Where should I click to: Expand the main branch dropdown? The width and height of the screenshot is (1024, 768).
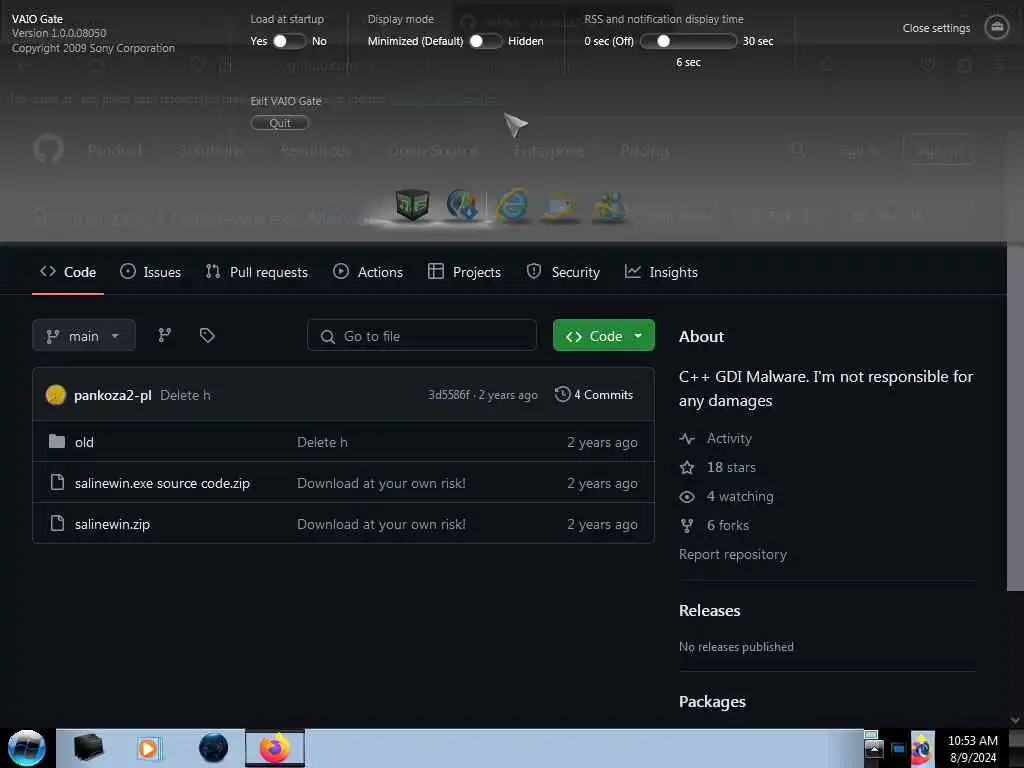coord(84,336)
